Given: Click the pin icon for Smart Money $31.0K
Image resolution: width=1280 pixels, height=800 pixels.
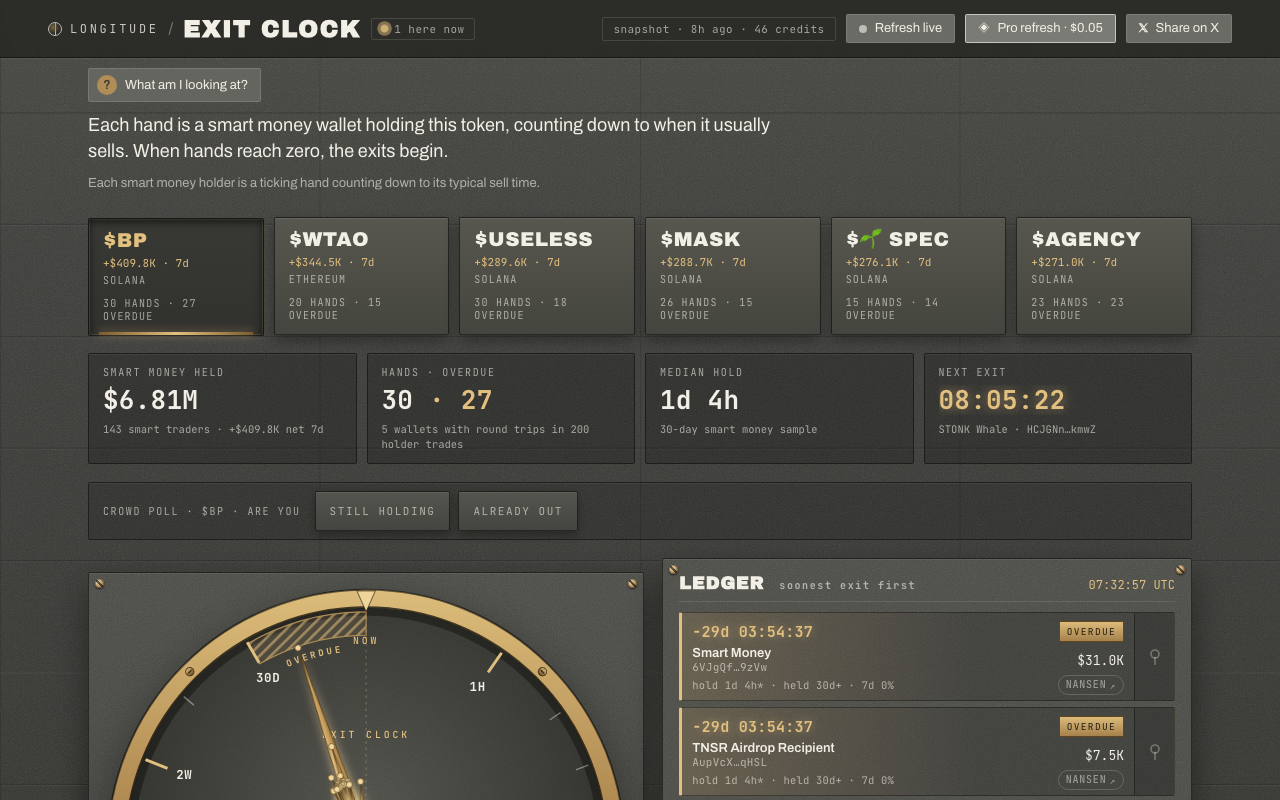Looking at the screenshot, I should [x=1155, y=657].
